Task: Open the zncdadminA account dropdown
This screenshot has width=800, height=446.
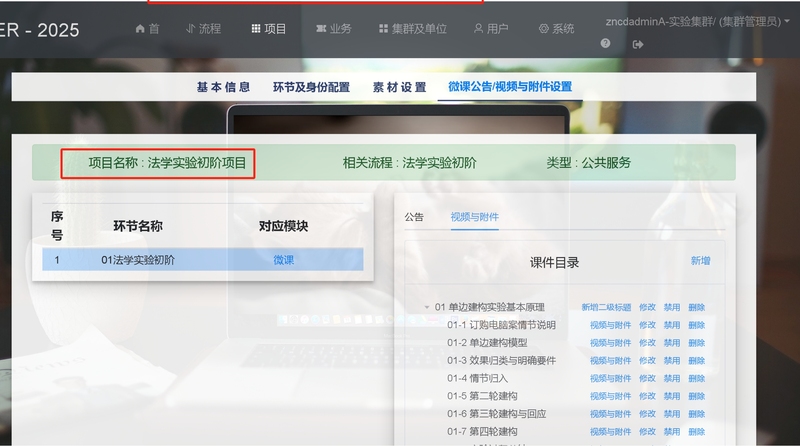Action: [697, 22]
